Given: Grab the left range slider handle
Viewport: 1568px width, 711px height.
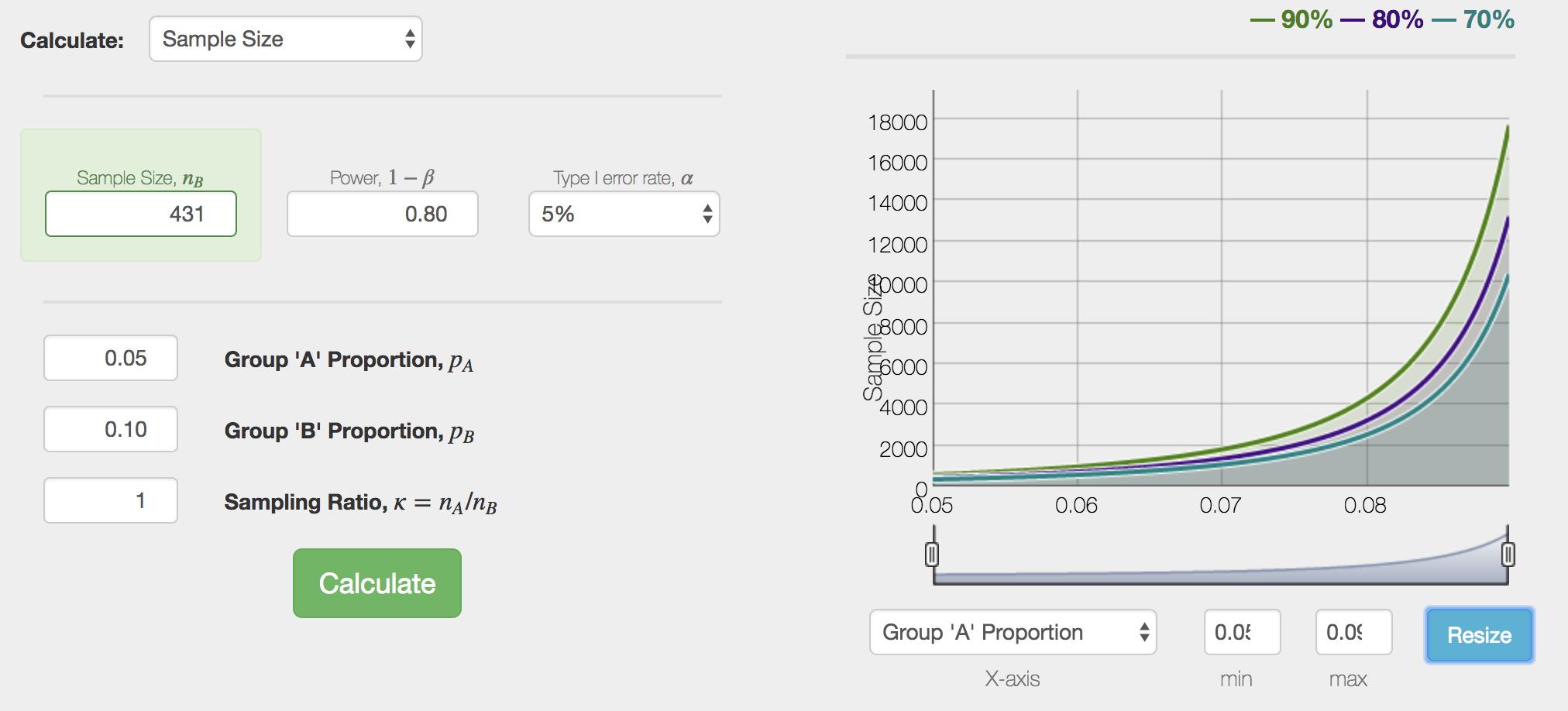Looking at the screenshot, I should pos(933,555).
